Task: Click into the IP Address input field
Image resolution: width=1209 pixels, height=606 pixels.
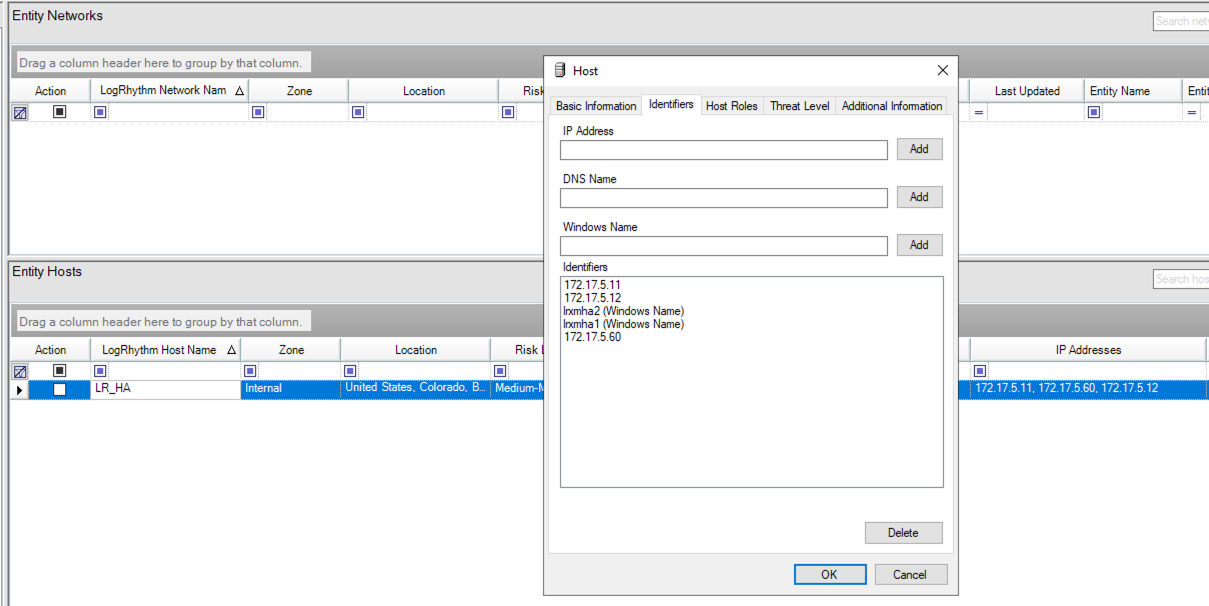Action: click(723, 150)
